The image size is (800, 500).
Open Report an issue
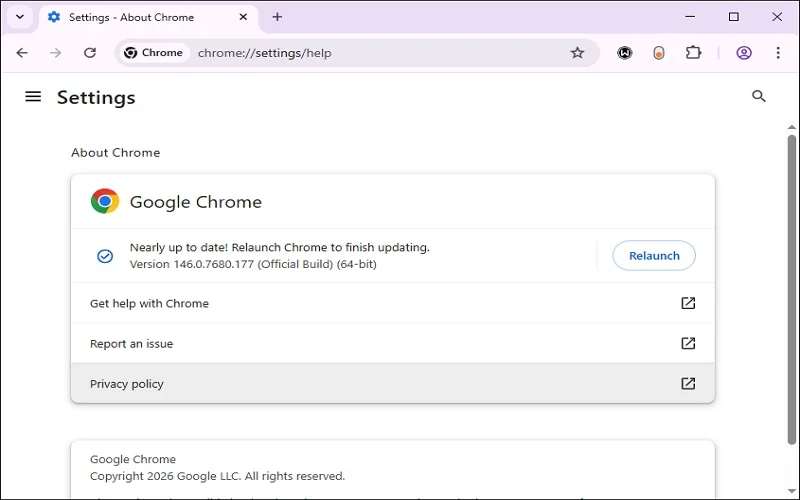(393, 343)
